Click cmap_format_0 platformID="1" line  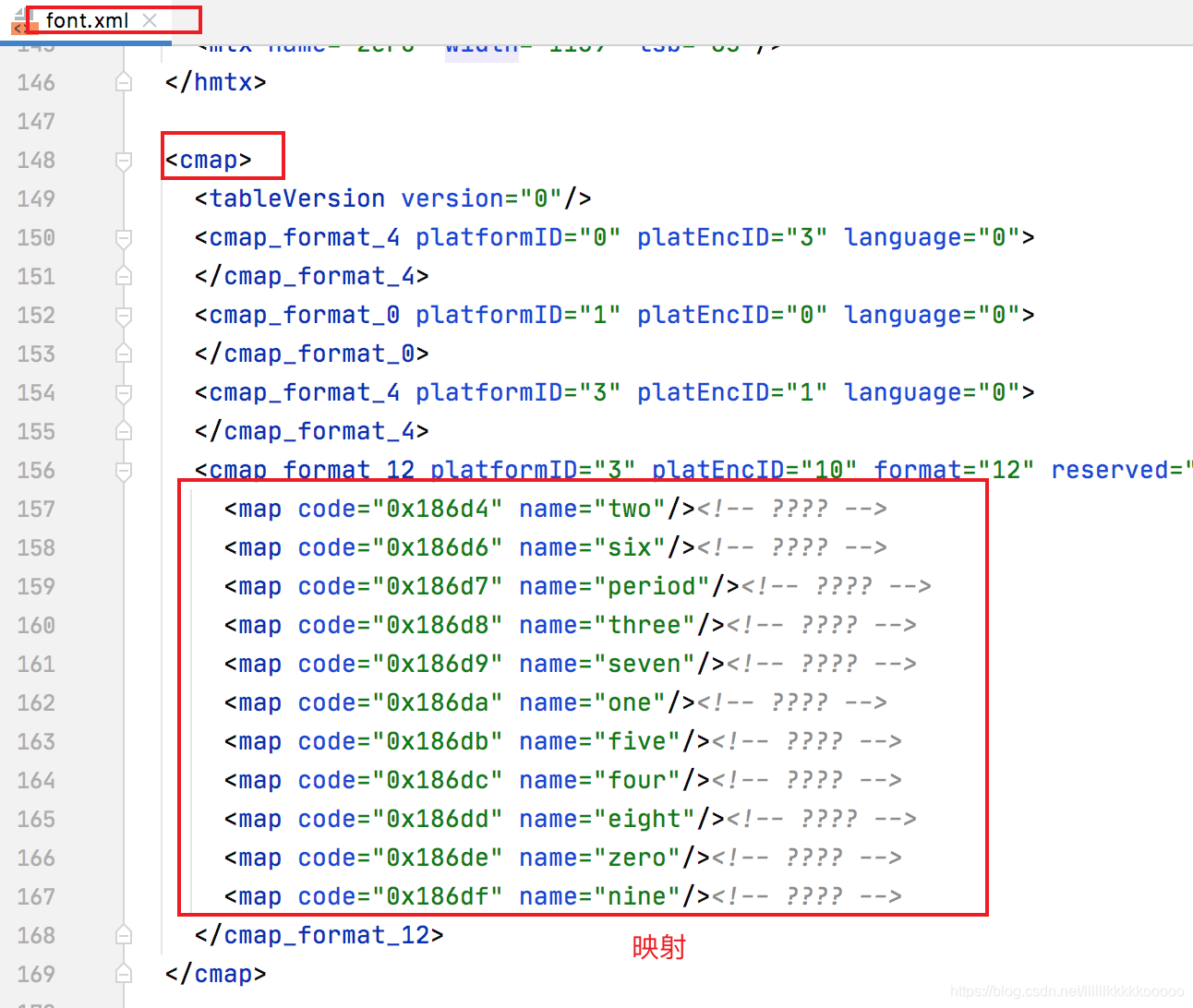(x=615, y=315)
